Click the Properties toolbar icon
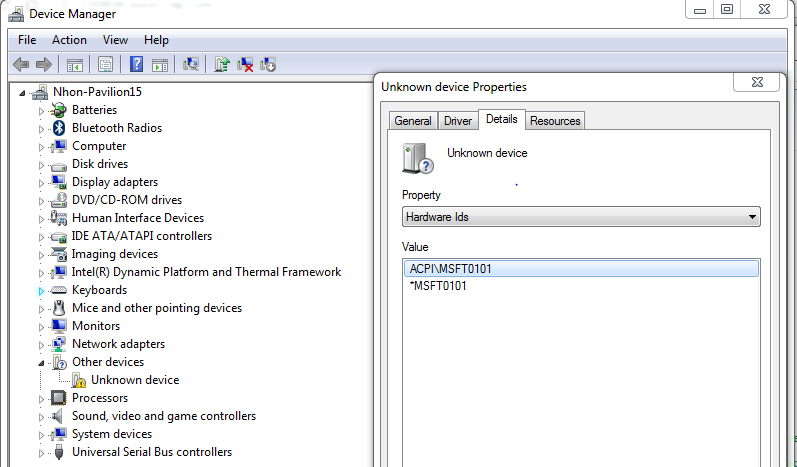Image resolution: width=797 pixels, height=467 pixels. pos(105,64)
